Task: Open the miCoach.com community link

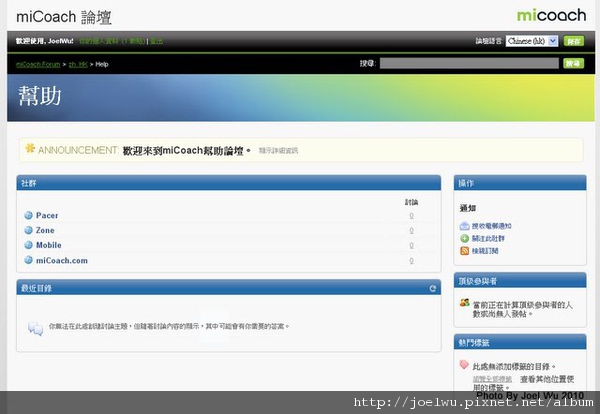Action: pos(62,261)
